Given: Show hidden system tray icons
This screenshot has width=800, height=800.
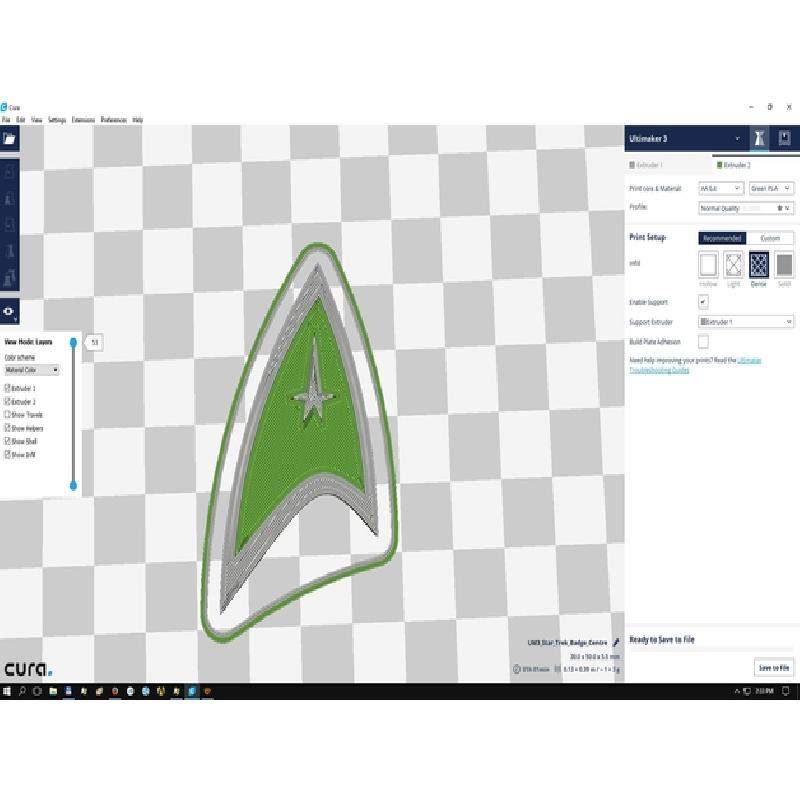Looking at the screenshot, I should pyautogui.click(x=737, y=691).
